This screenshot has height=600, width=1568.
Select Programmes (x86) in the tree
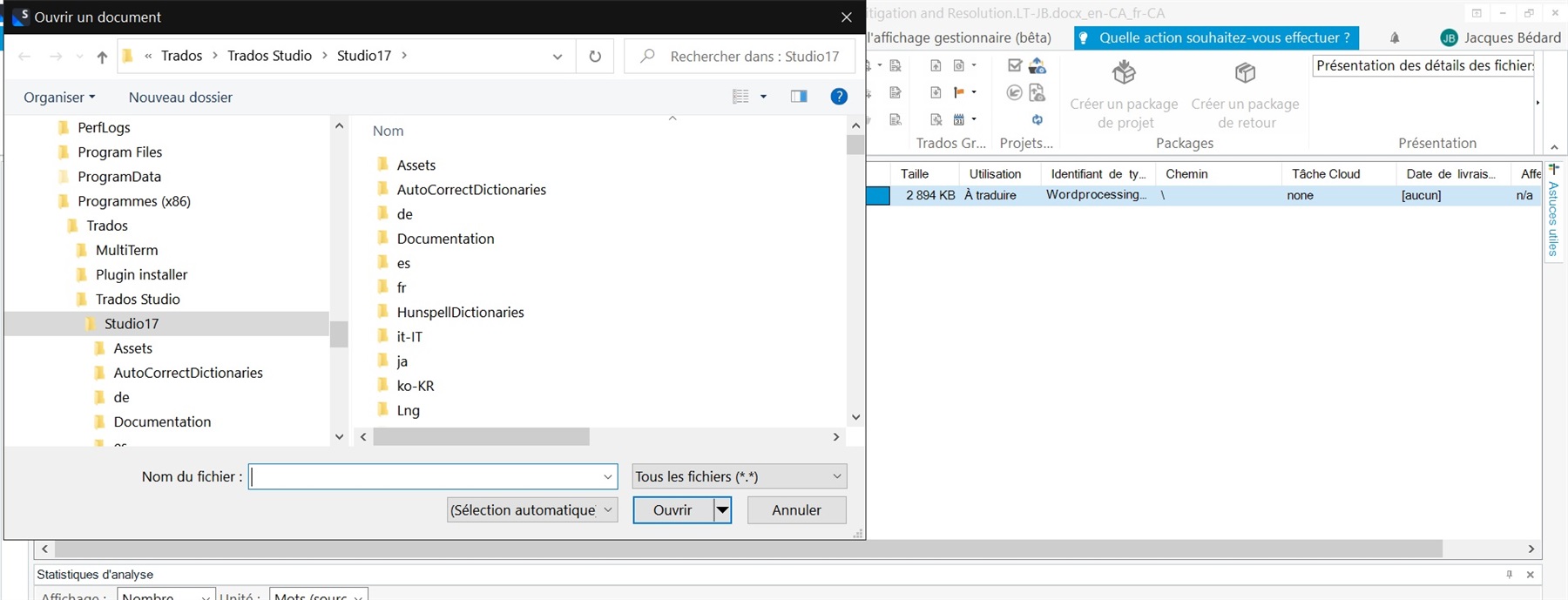[133, 201]
